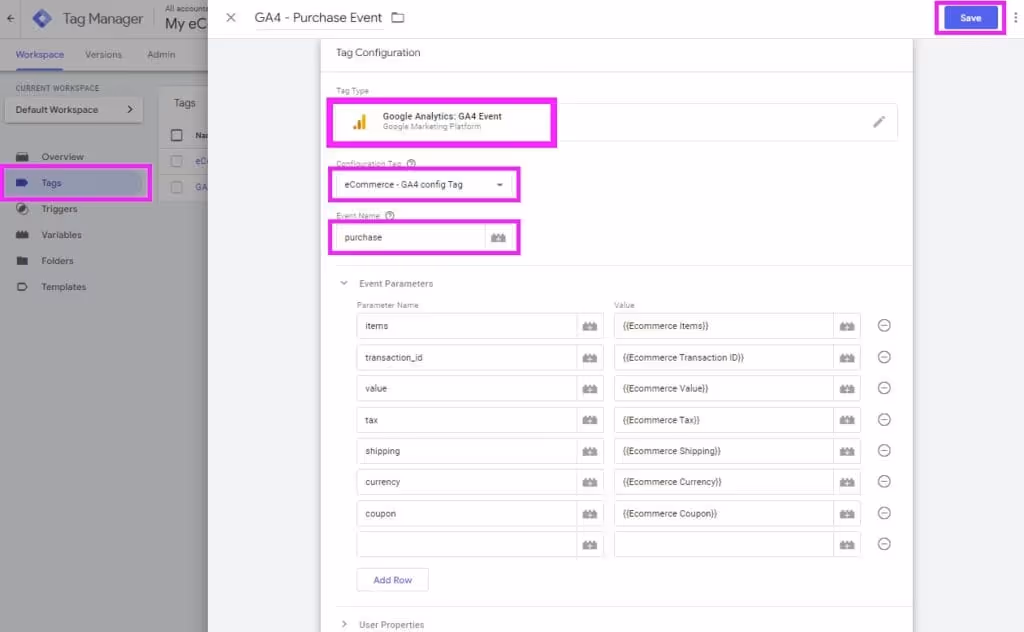This screenshot has height=632, width=1024.
Task: Insert variable for Ecommerce Value field
Action: [847, 388]
